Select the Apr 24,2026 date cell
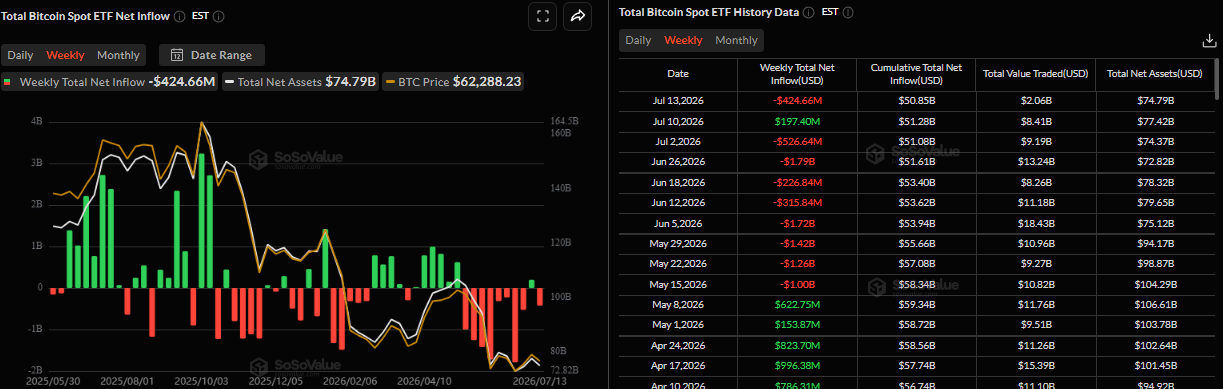This screenshot has height=389, width=1223. click(x=677, y=345)
